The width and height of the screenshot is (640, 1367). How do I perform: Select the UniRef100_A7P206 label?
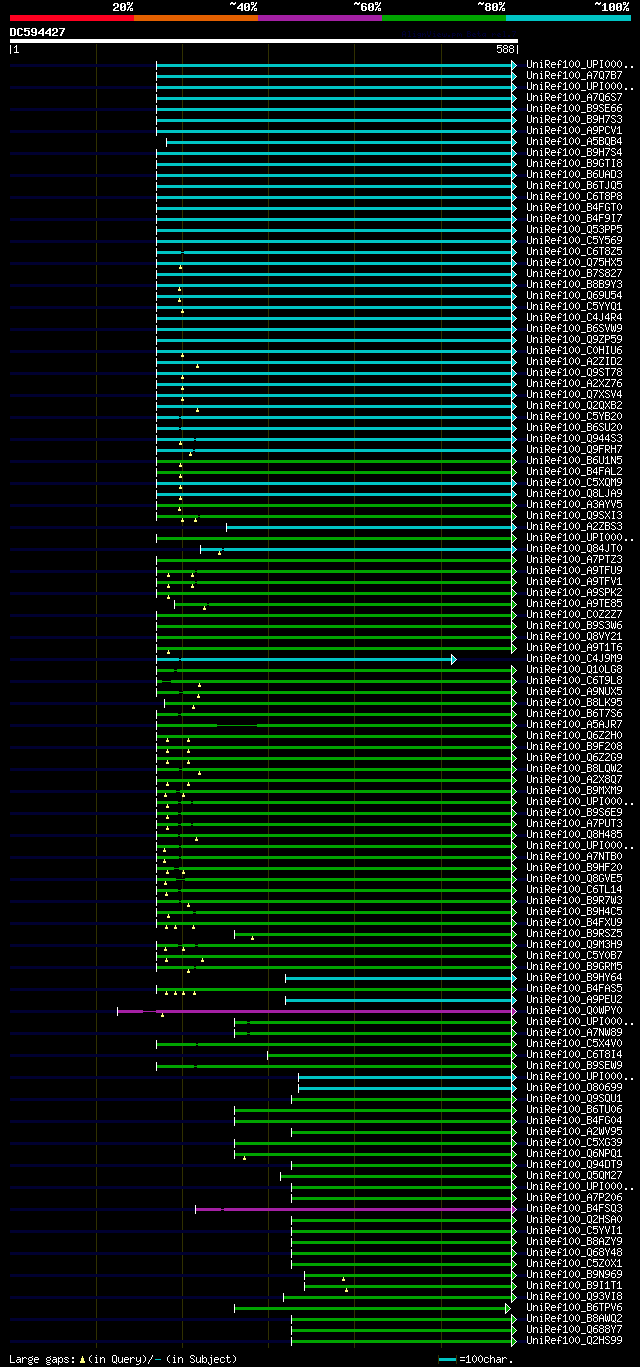574,1197
